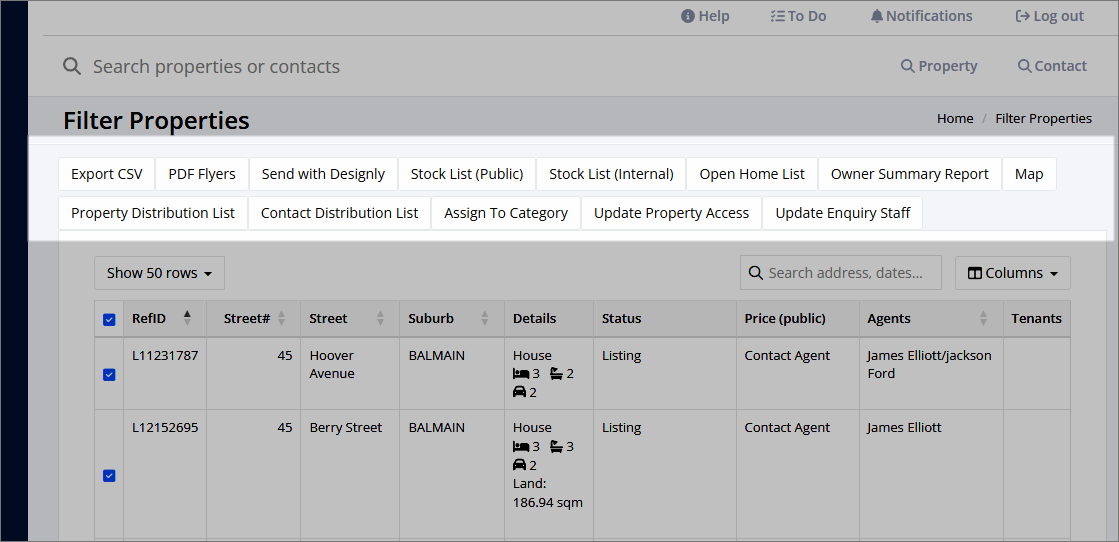Switch search to Contact
The width and height of the screenshot is (1119, 542).
point(1053,66)
